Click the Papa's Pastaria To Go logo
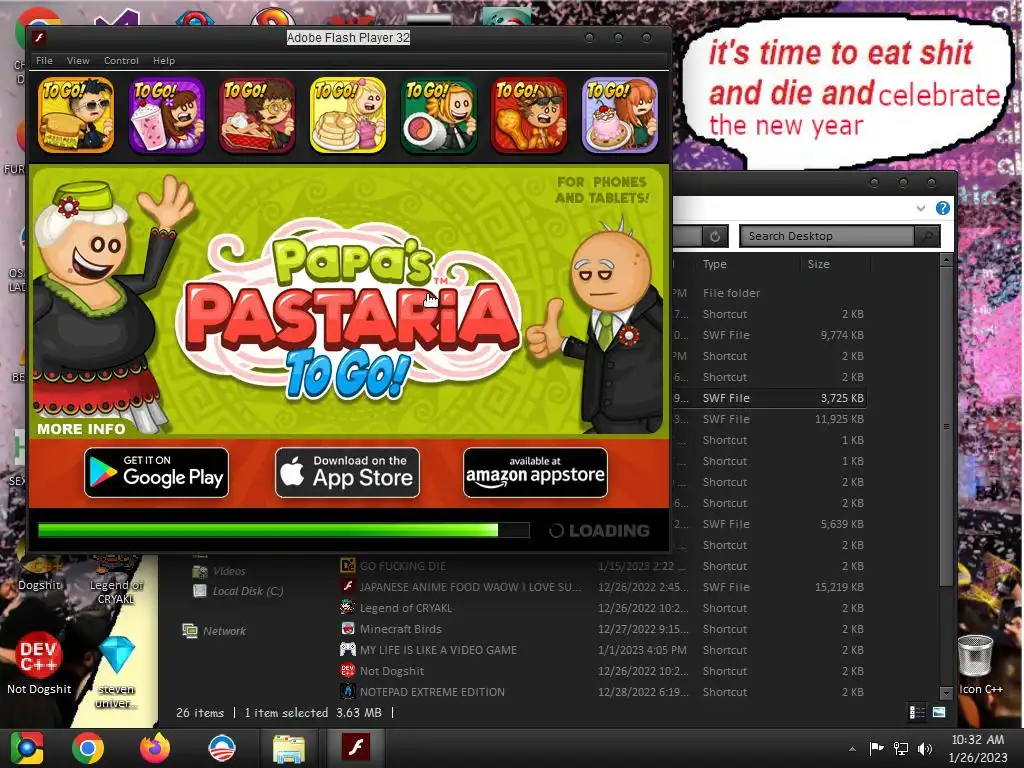 351,310
